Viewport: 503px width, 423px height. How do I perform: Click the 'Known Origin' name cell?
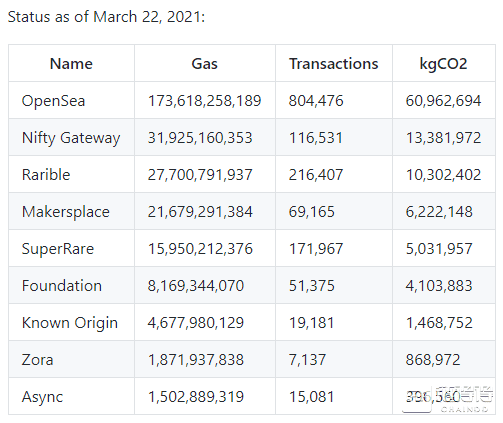[x=70, y=323]
